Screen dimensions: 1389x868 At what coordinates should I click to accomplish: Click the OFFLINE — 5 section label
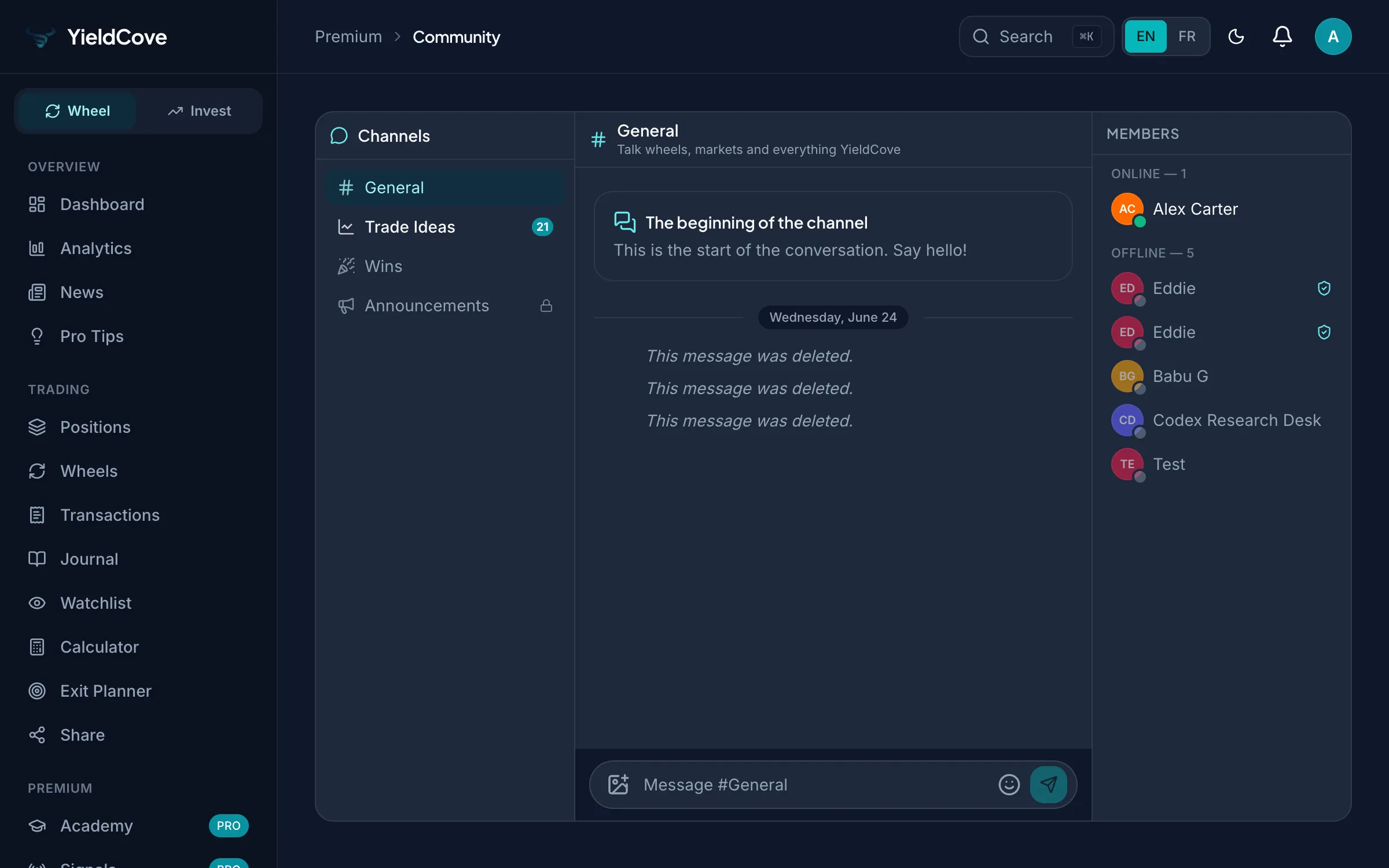click(1152, 253)
